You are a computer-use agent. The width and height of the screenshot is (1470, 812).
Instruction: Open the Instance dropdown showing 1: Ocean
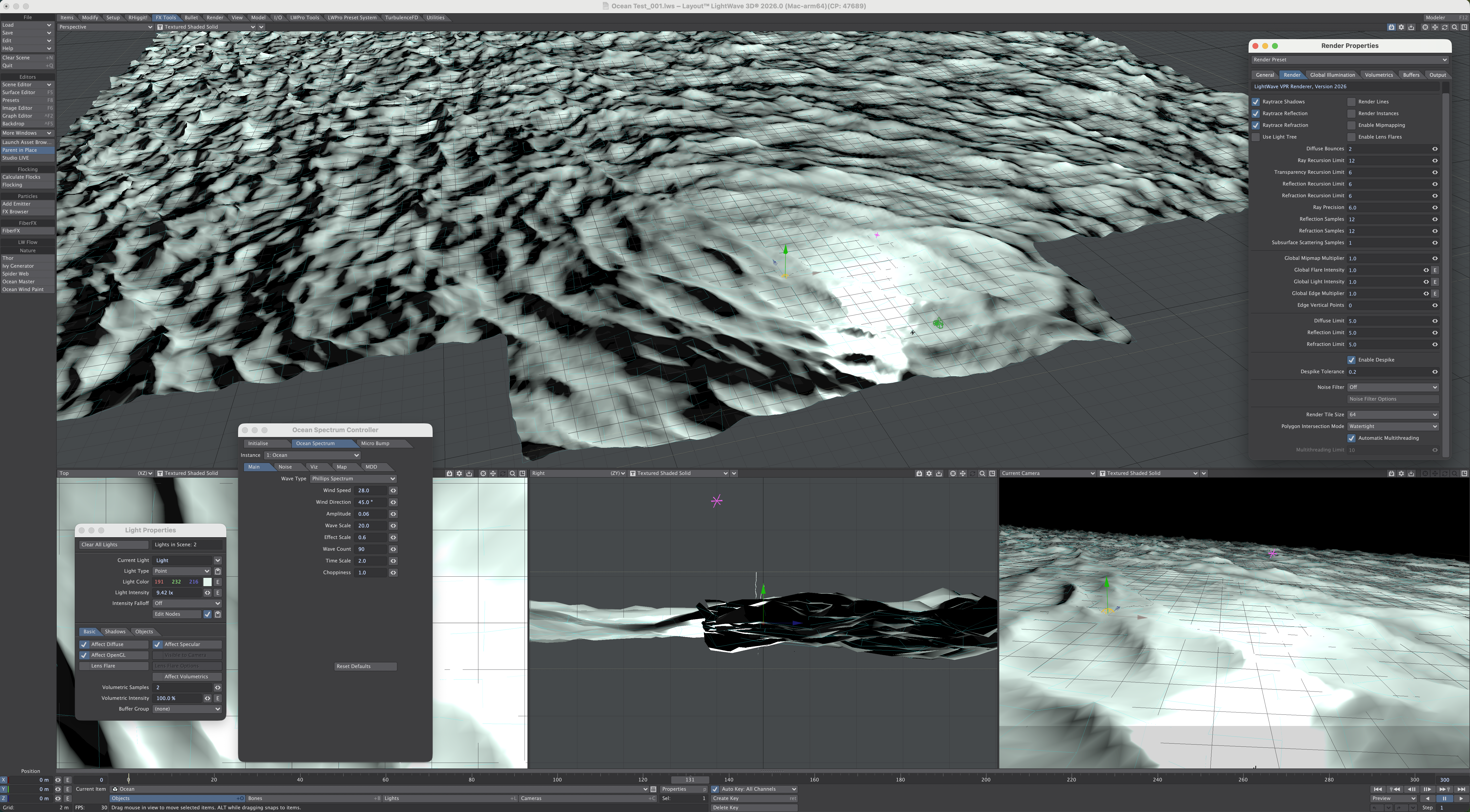tap(312, 455)
